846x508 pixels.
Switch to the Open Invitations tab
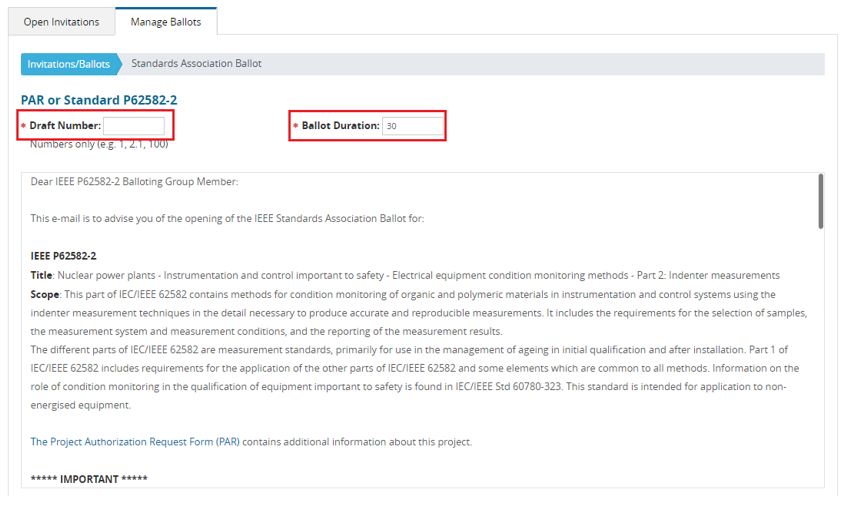click(x=62, y=22)
